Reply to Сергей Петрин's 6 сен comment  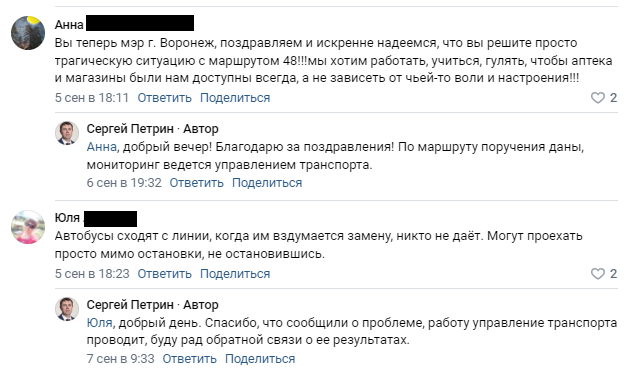point(197,183)
